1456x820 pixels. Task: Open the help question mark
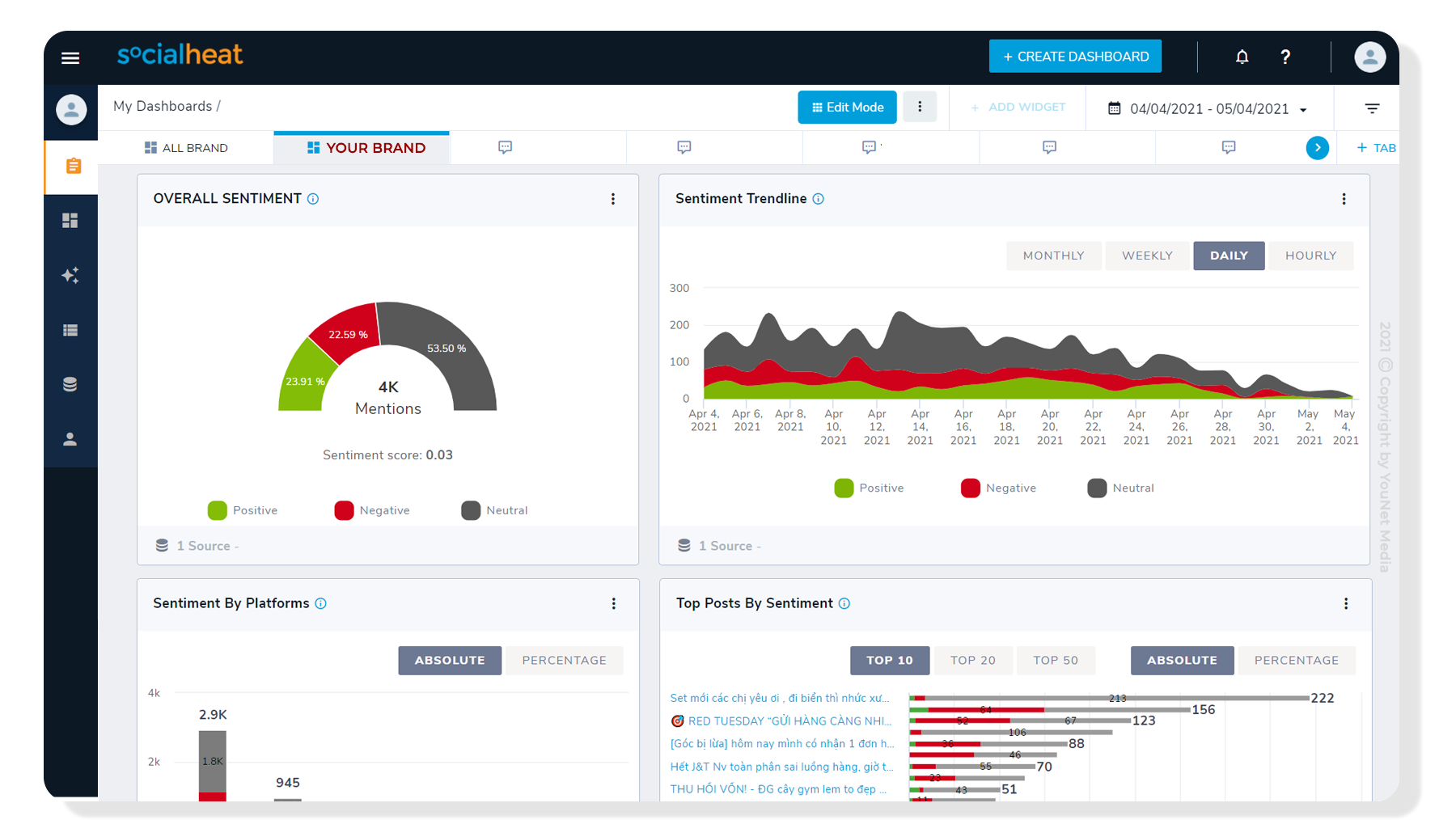1285,57
